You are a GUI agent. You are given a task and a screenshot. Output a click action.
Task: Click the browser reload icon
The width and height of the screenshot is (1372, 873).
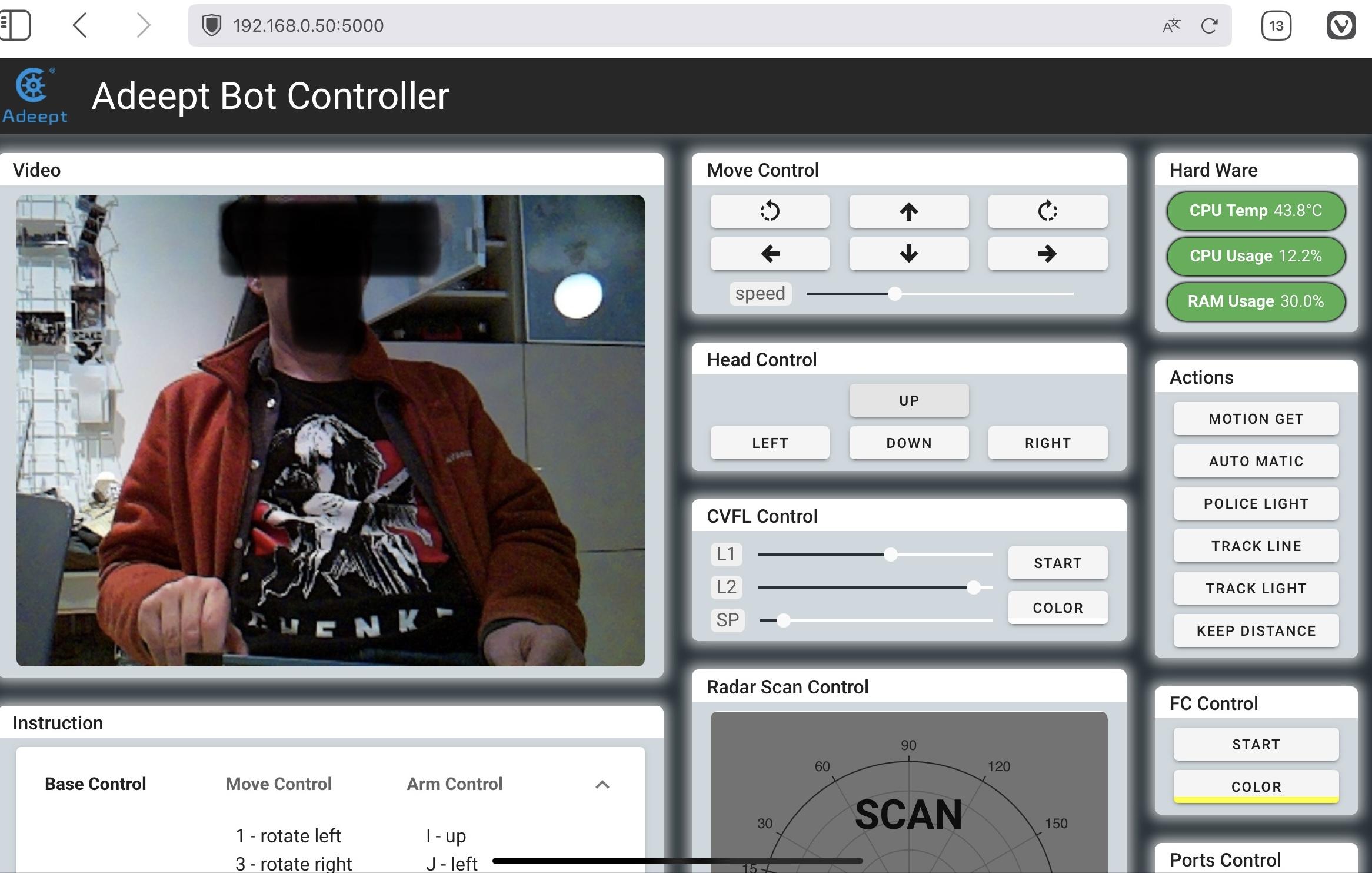[x=1209, y=25]
